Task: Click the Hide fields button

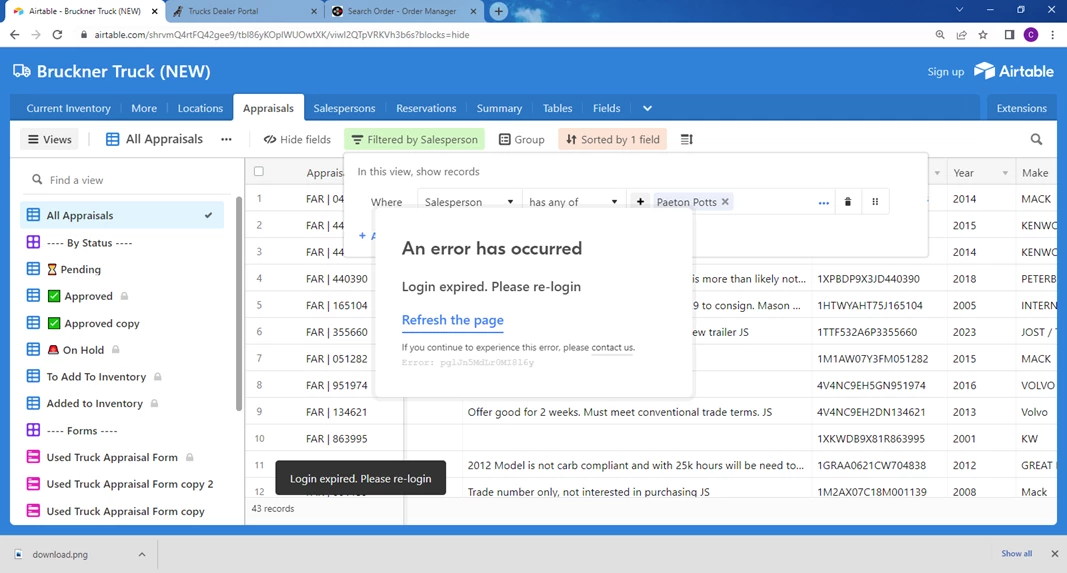Action: coord(297,140)
